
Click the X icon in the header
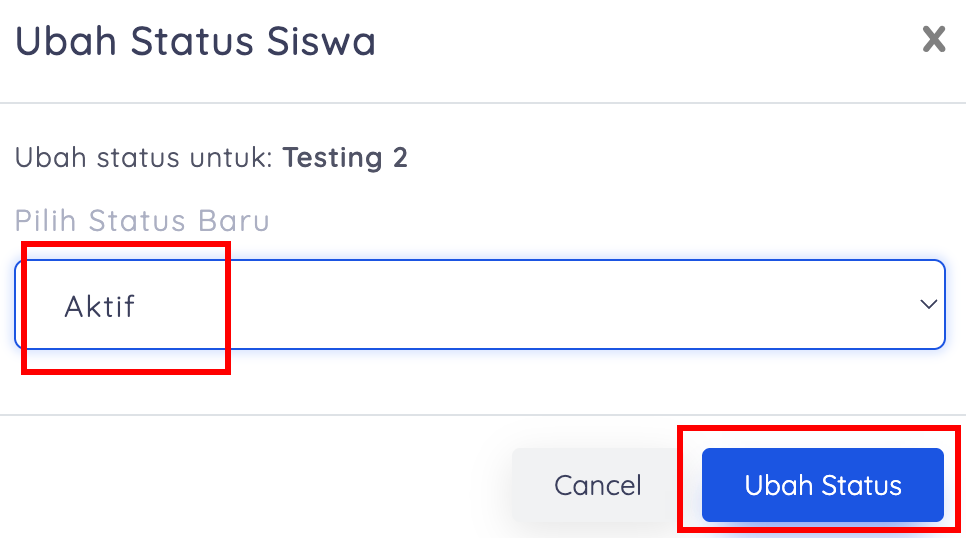[x=933, y=40]
